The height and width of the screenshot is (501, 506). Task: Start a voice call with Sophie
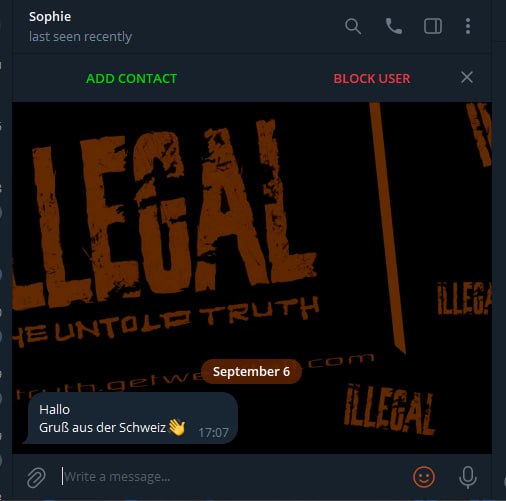pos(394,26)
